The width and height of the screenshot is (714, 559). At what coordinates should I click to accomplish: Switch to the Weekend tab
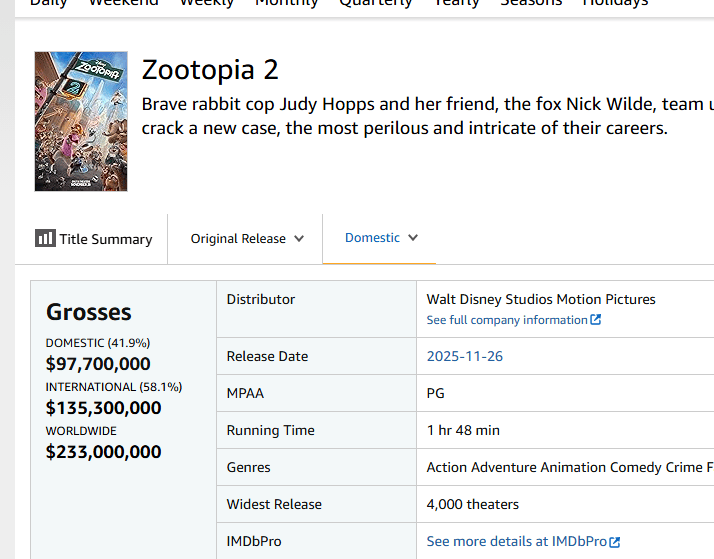point(123,3)
